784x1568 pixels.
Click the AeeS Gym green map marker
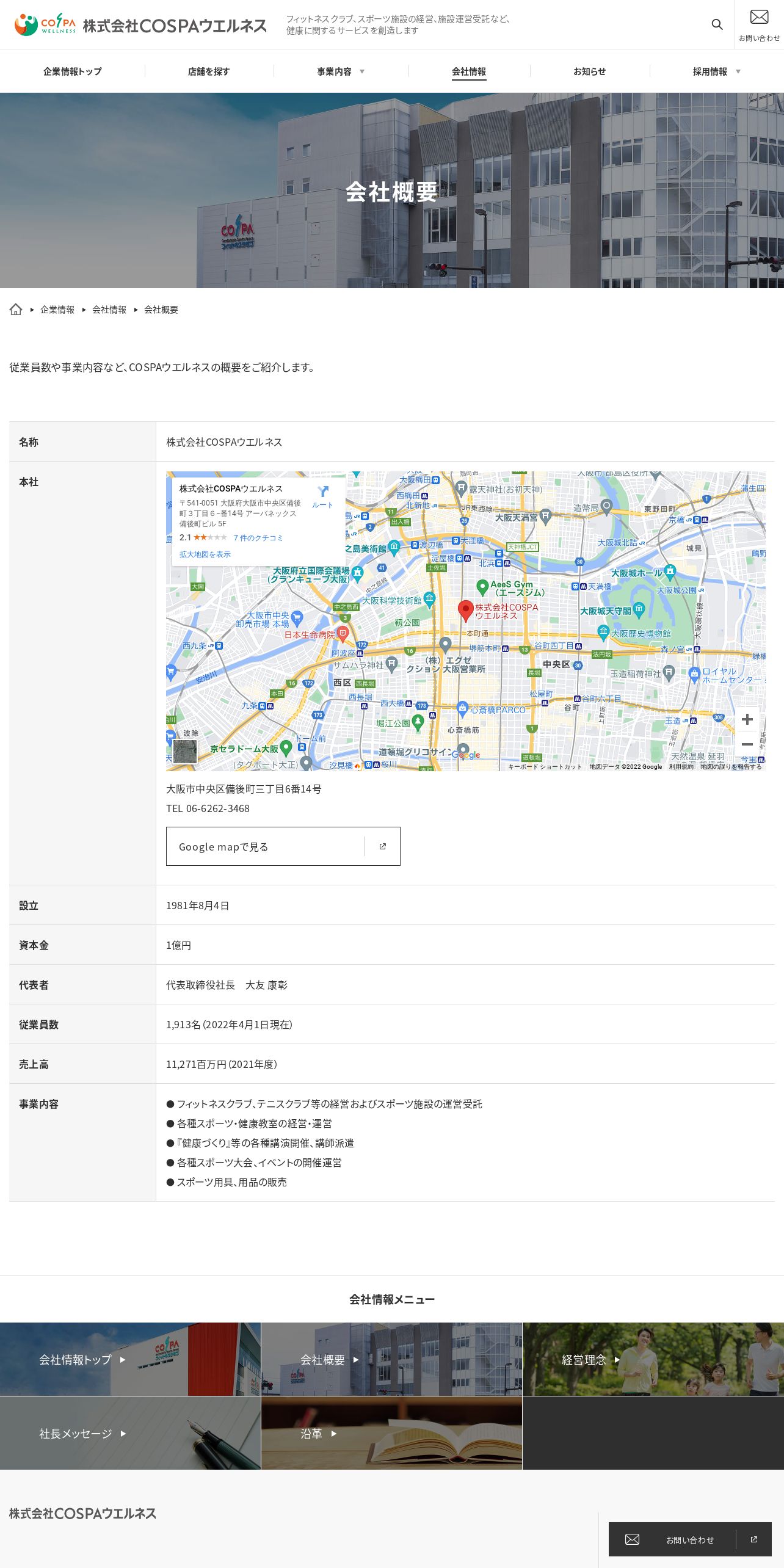point(482,587)
